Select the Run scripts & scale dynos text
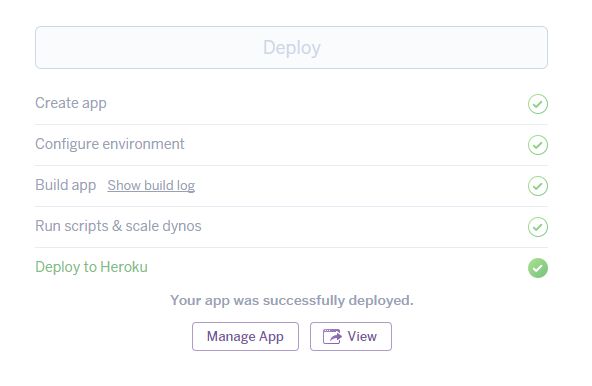 pyautogui.click(x=118, y=226)
